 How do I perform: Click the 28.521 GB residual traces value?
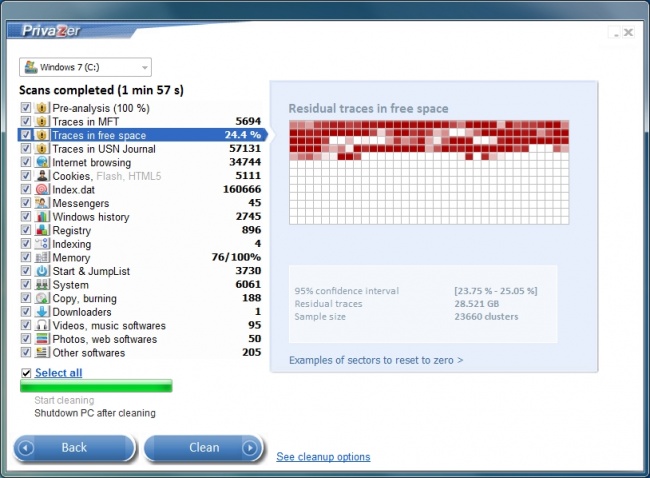tap(477, 303)
